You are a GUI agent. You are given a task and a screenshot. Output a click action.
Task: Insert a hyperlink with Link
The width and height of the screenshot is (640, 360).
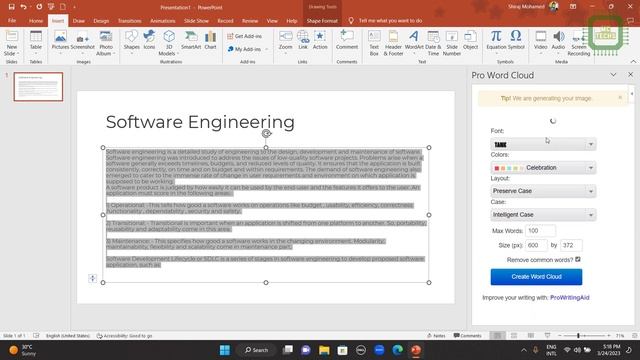click(x=303, y=41)
